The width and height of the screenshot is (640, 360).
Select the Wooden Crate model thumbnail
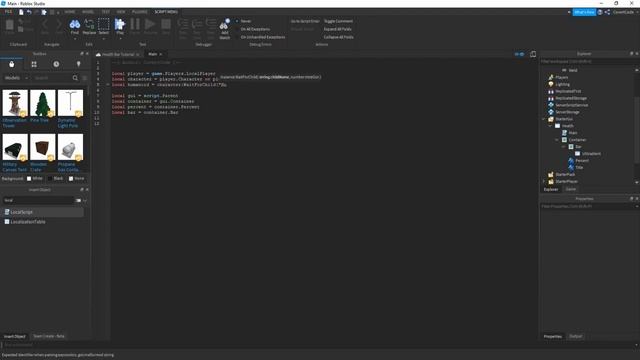coord(42,147)
